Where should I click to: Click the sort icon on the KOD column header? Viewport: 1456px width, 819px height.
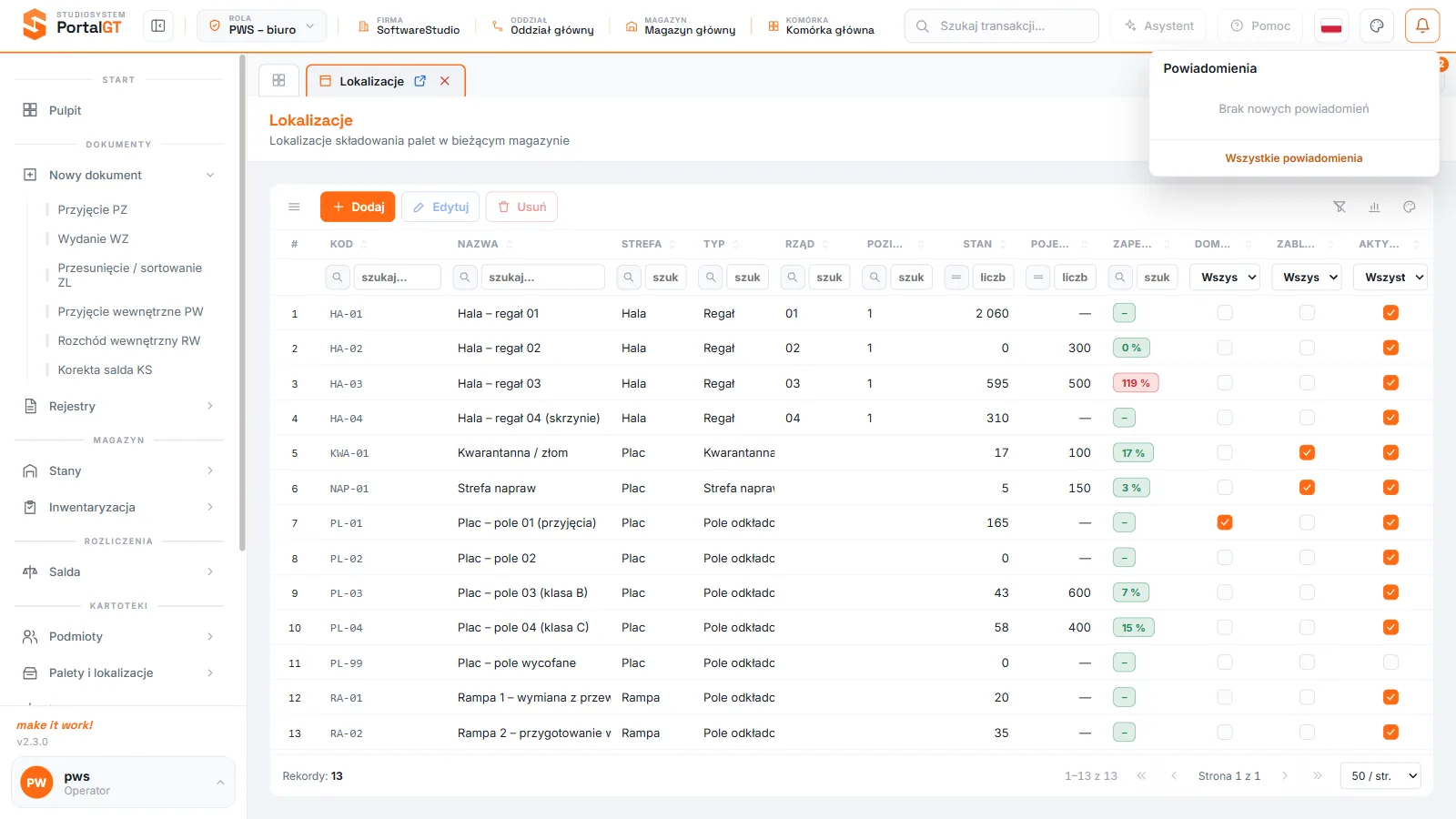[x=363, y=244]
